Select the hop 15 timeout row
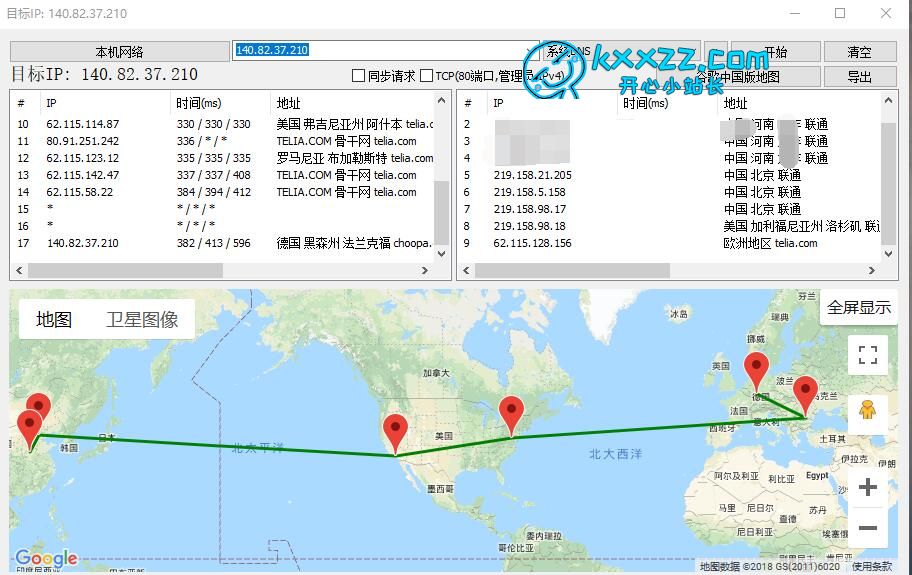The width and height of the screenshot is (912, 575). tap(224, 209)
